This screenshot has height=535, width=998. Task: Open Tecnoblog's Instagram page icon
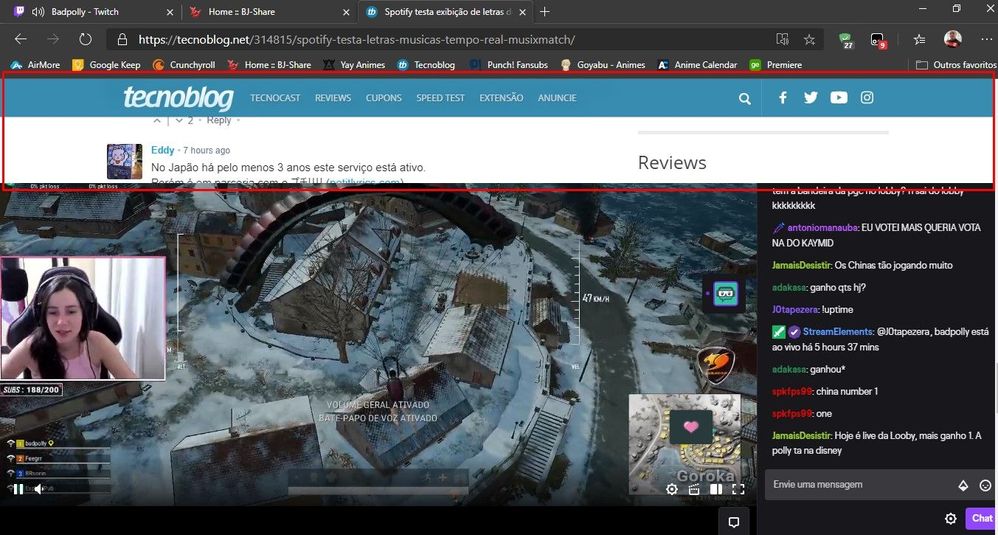(x=867, y=97)
